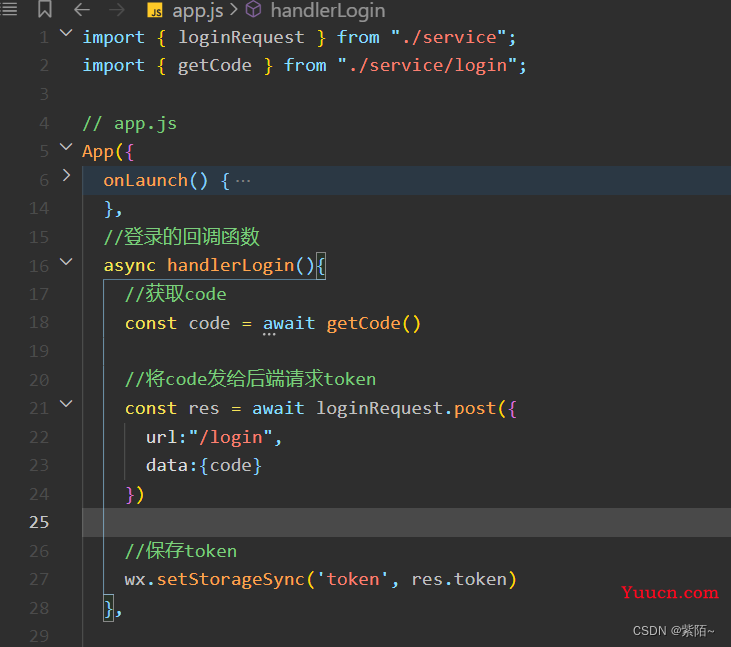Screen dimensions: 731x647
Task: Click the "./service" path on line 1
Action: [x=448, y=37]
